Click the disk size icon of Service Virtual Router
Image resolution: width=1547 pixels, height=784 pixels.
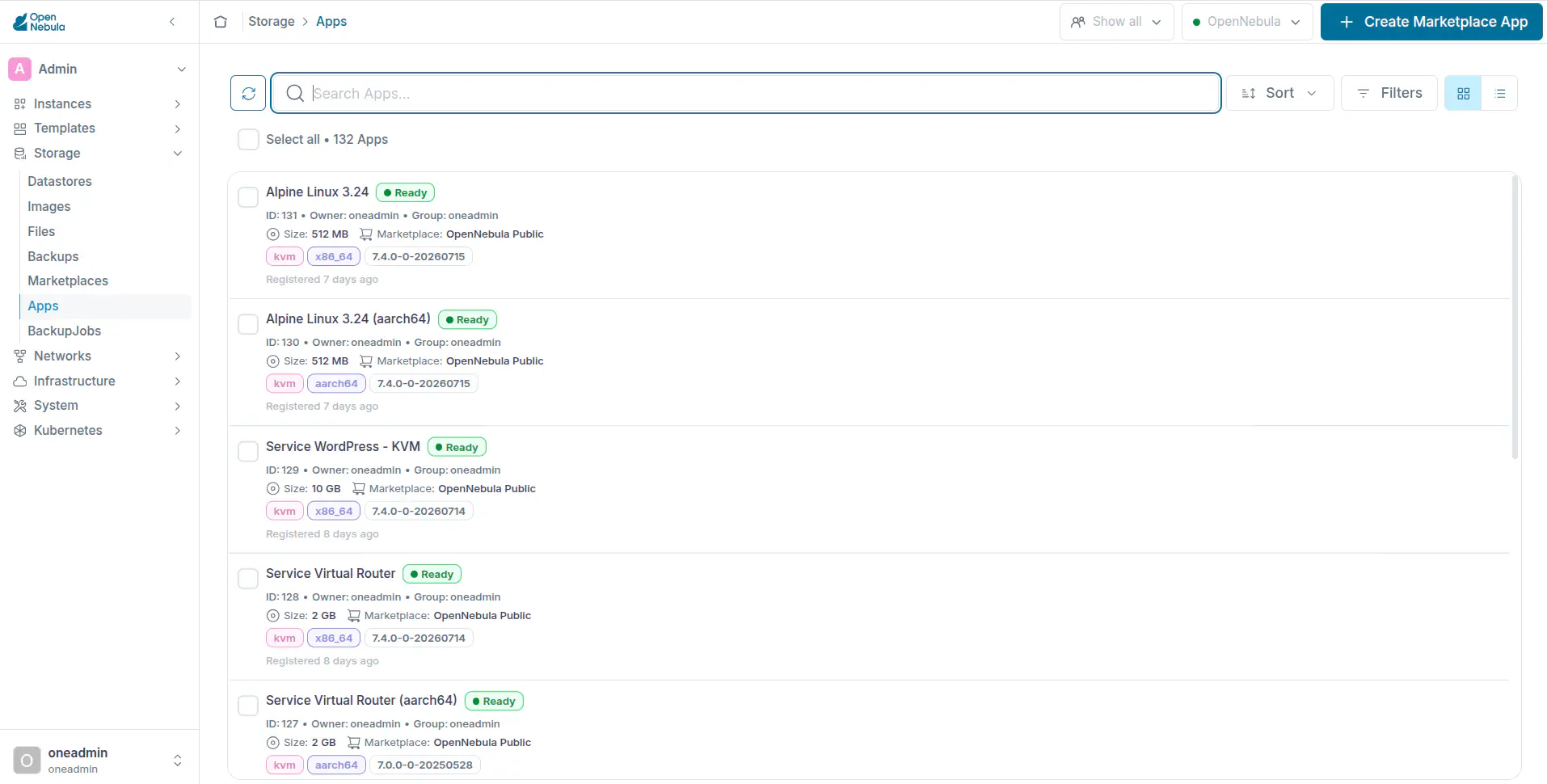pyautogui.click(x=273, y=616)
